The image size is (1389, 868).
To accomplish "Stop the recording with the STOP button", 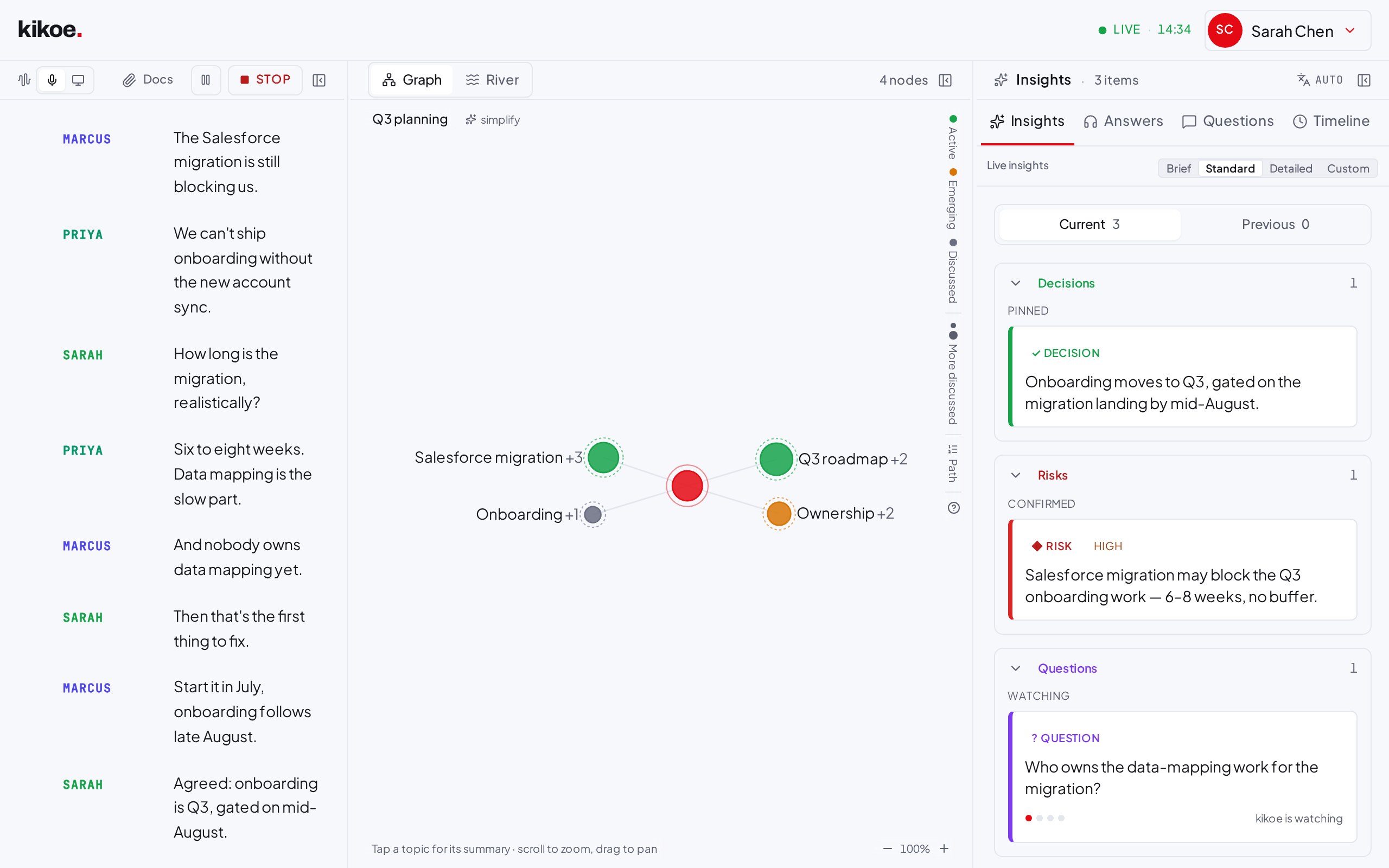I will pyautogui.click(x=265, y=80).
